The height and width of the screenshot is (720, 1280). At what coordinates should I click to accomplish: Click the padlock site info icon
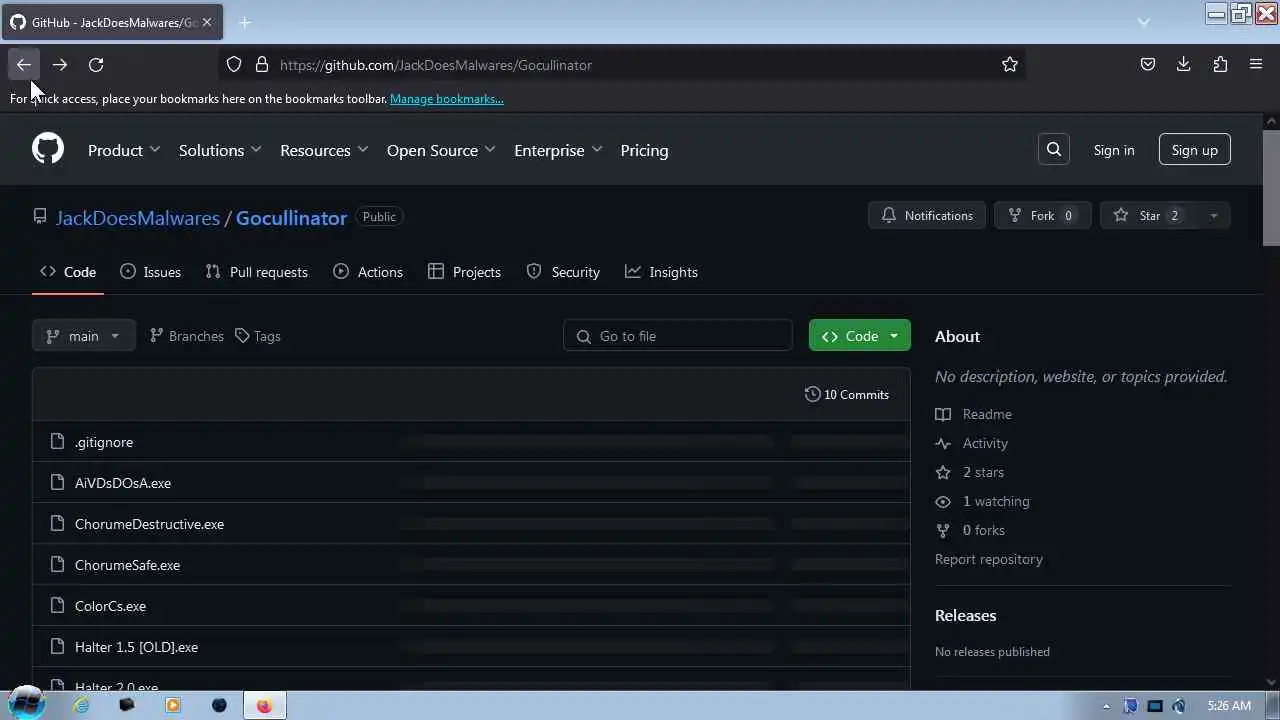[x=262, y=65]
